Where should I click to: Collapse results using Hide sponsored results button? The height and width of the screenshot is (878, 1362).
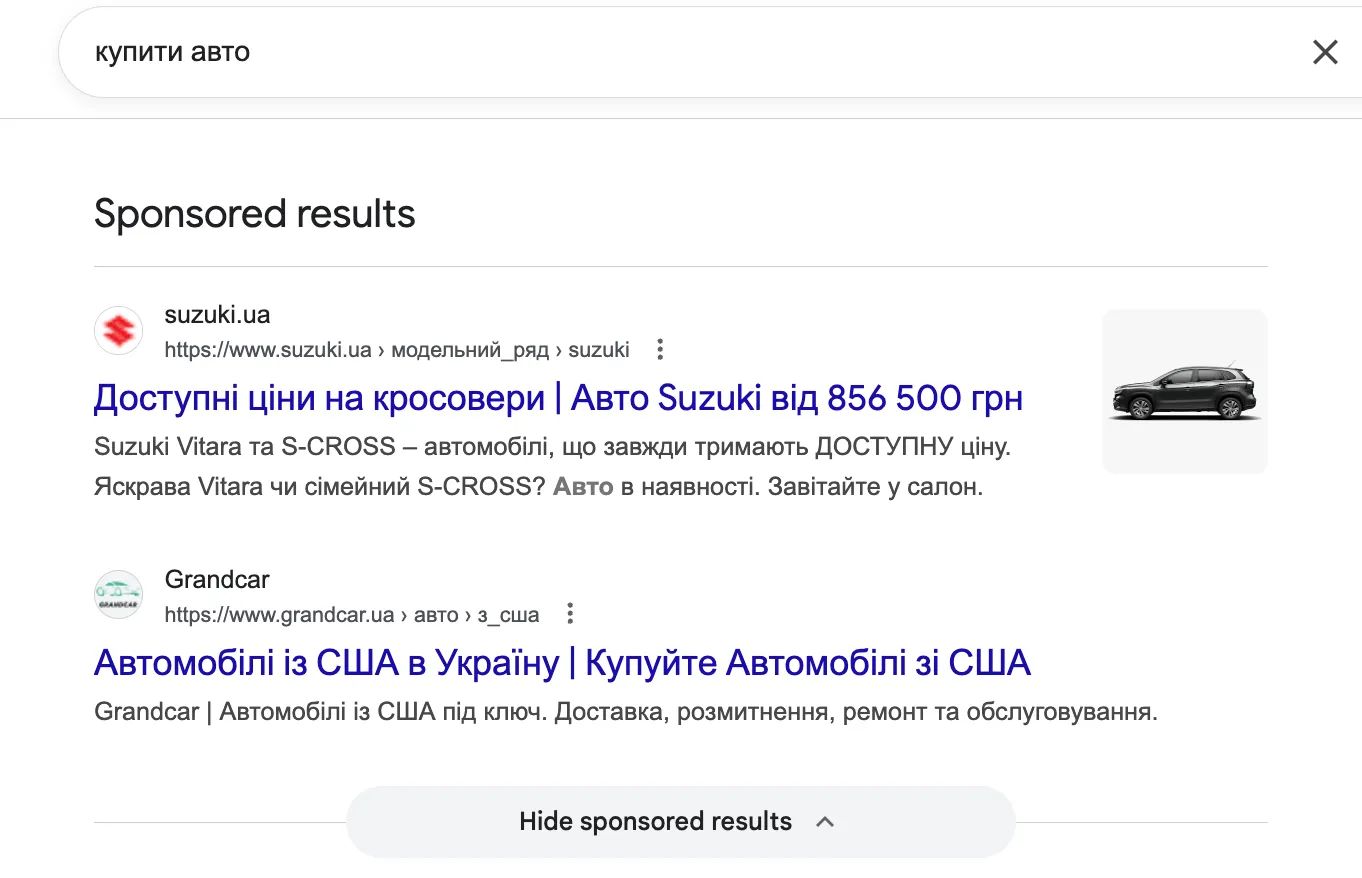(x=655, y=821)
